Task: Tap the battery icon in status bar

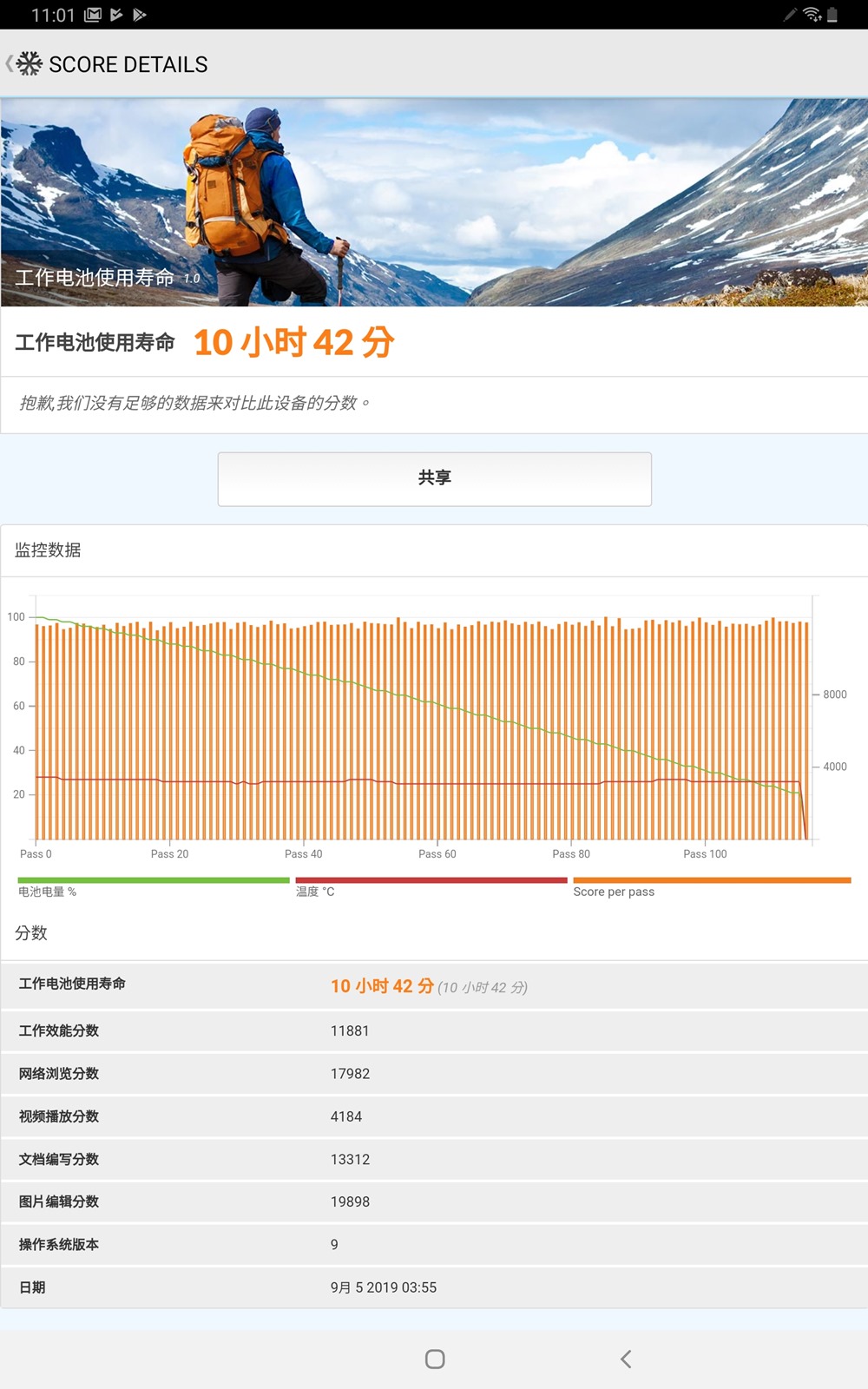Action: coord(832,15)
